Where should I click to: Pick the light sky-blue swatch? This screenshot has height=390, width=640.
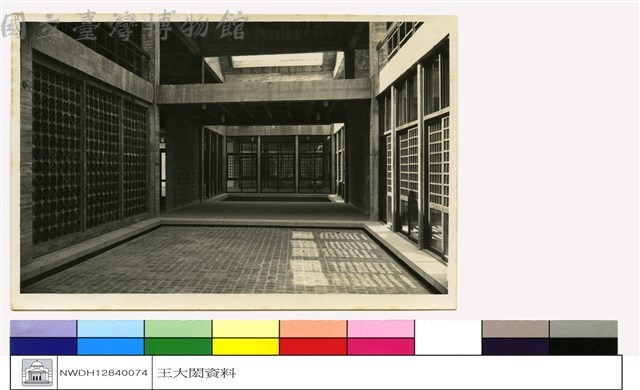(110, 329)
